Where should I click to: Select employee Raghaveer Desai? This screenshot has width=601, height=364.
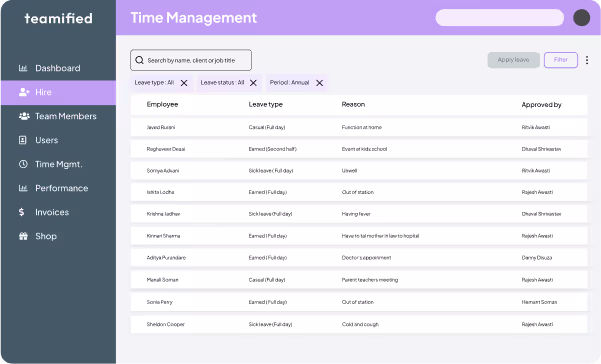[166, 149]
